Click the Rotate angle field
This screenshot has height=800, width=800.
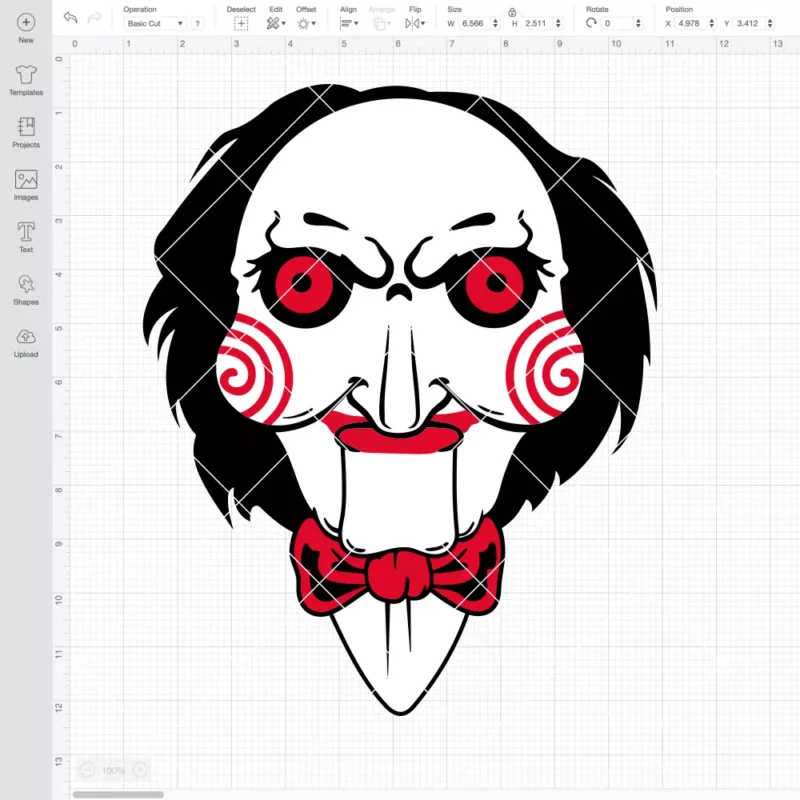618,23
